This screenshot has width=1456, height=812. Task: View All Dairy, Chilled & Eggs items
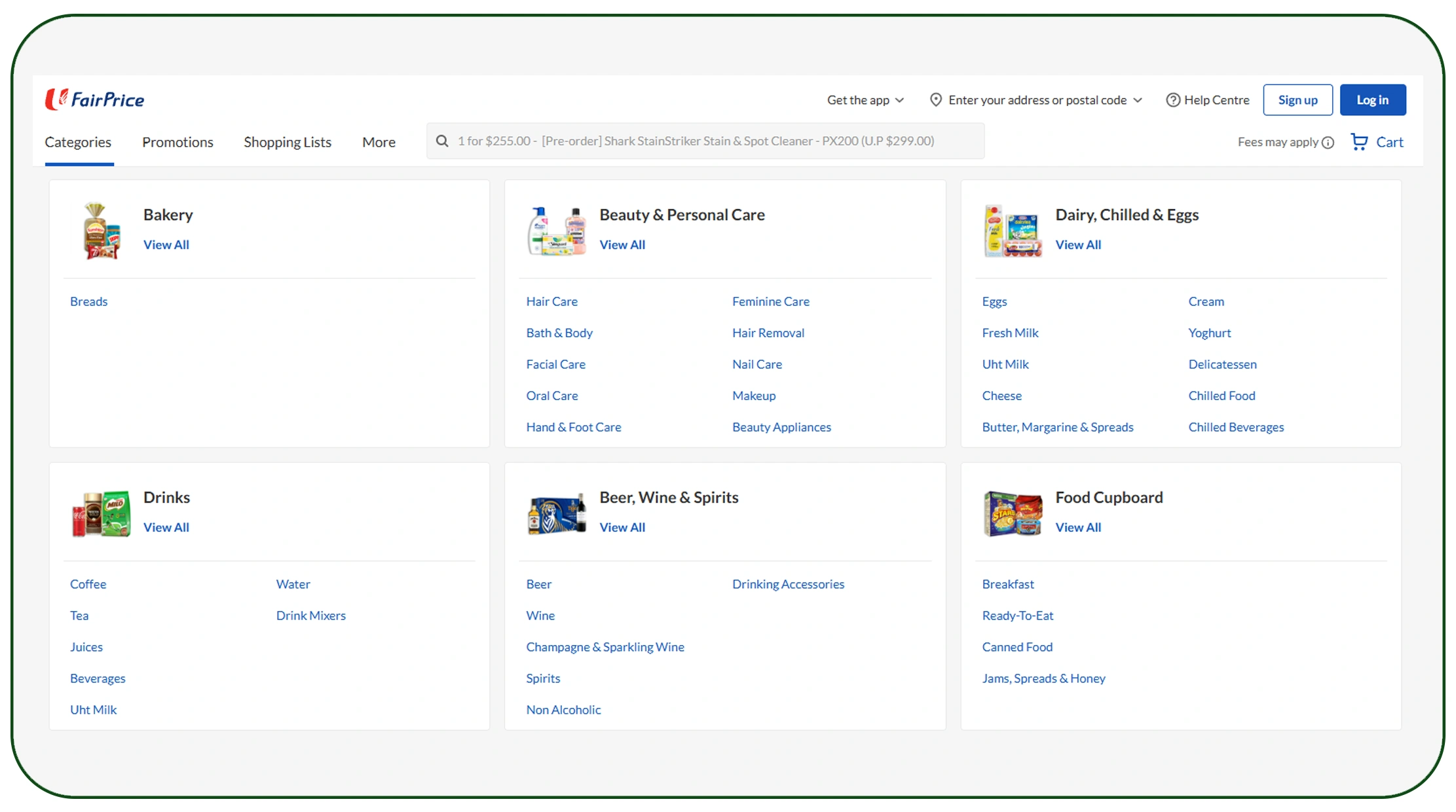[1078, 245]
